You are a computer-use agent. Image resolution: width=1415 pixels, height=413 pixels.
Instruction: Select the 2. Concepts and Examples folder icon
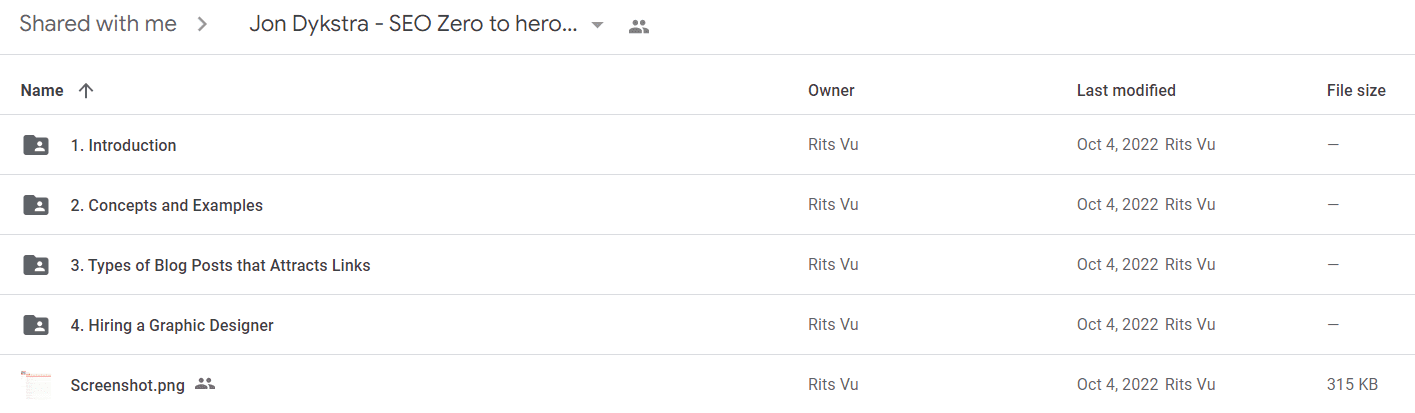click(x=35, y=205)
